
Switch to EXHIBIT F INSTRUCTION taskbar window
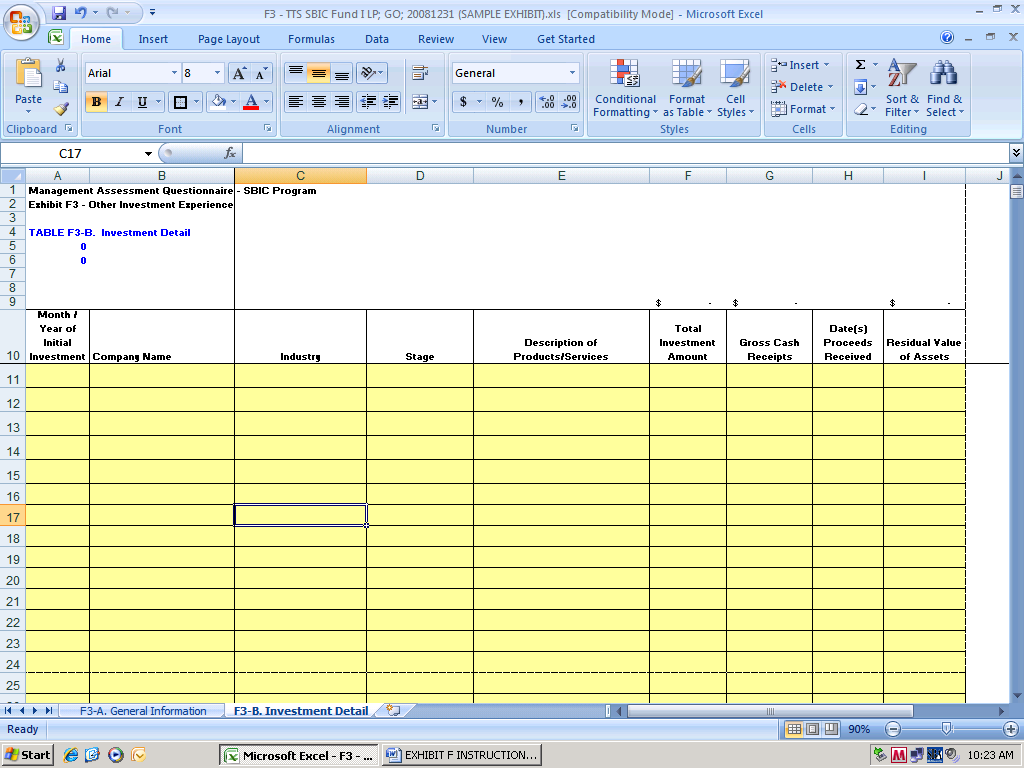click(x=462, y=755)
